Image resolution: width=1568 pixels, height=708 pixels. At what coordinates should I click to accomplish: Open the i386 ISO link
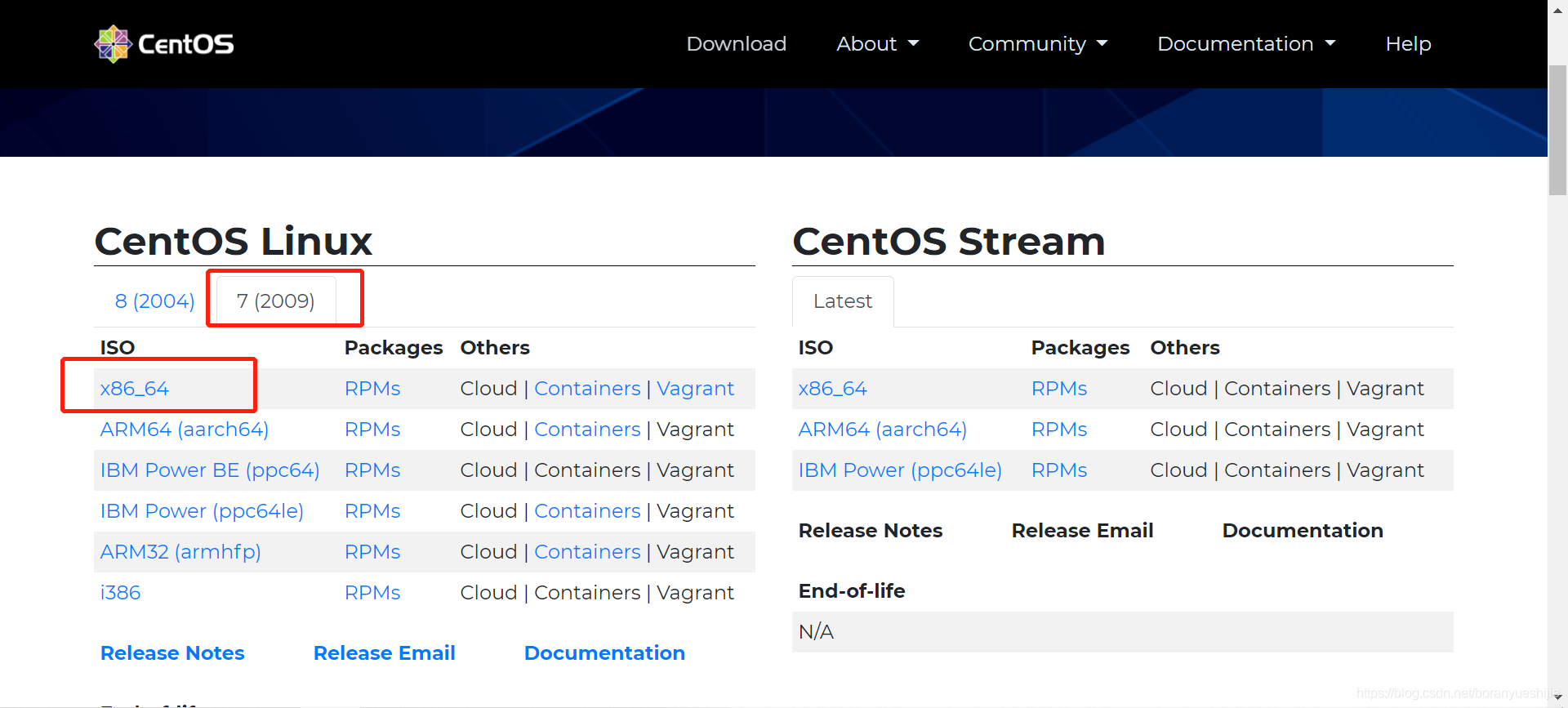(120, 593)
